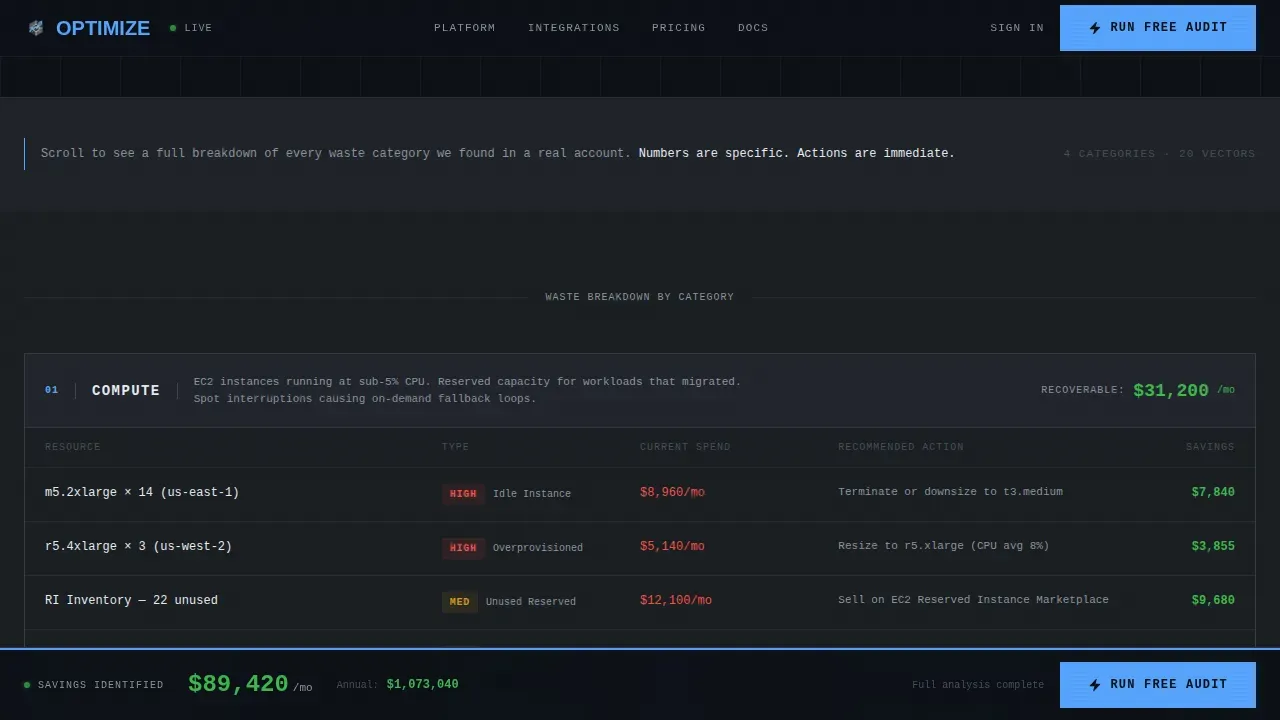Open the Docs nav link
This screenshot has height=720, width=1280.
(x=753, y=28)
